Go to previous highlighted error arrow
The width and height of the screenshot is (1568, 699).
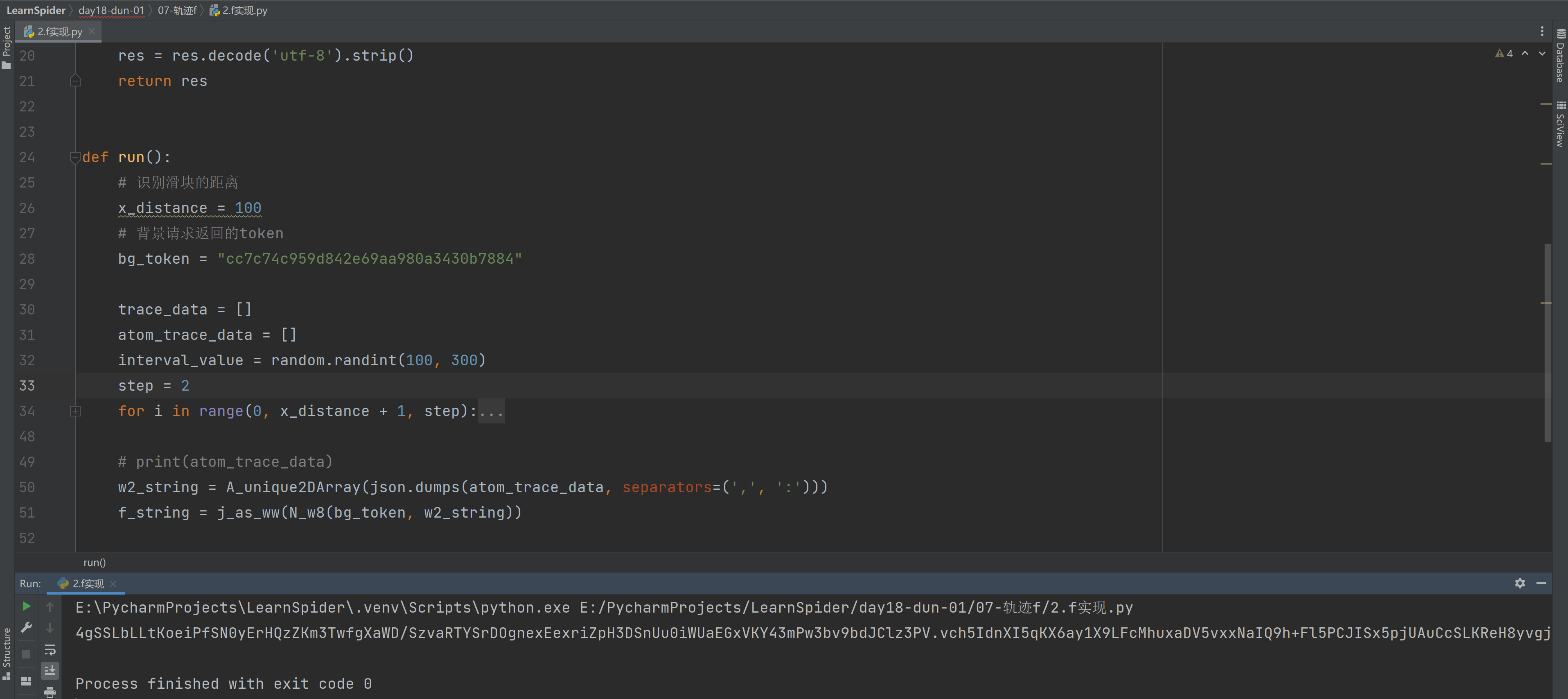1525,54
